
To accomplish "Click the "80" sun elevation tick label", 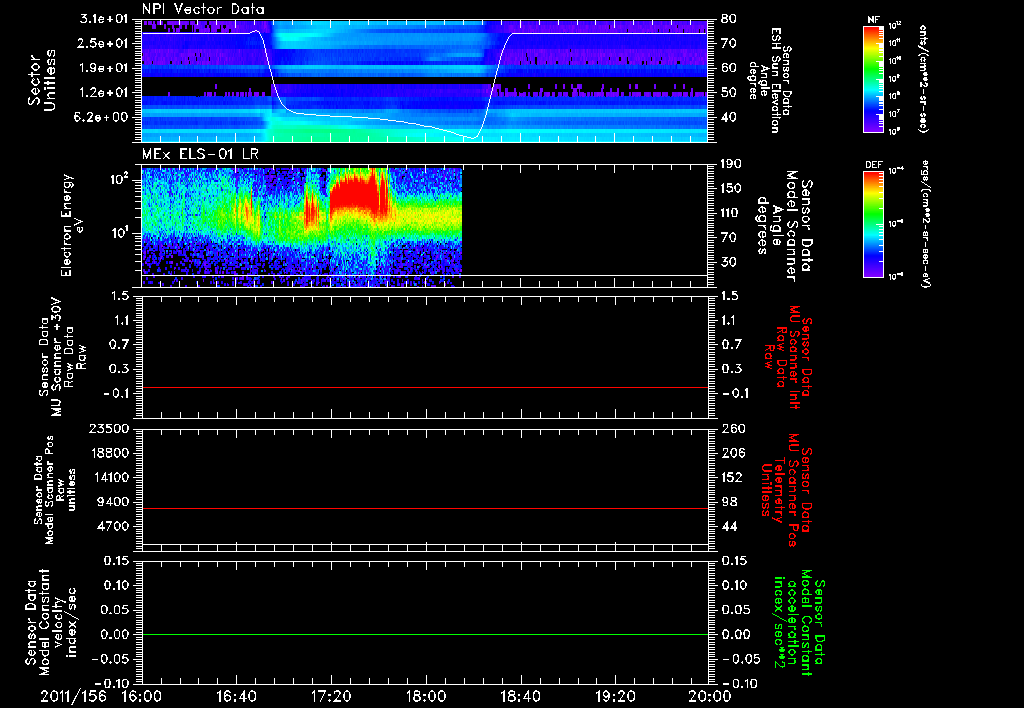I will tap(729, 19).
